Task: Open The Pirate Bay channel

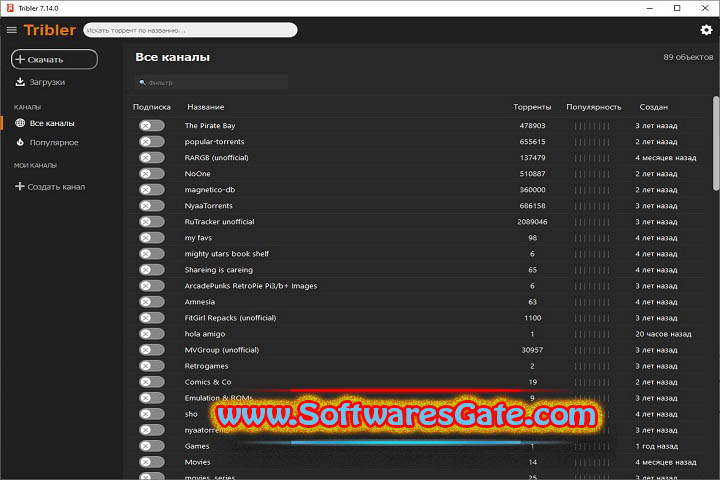Action: pyautogui.click(x=210, y=125)
